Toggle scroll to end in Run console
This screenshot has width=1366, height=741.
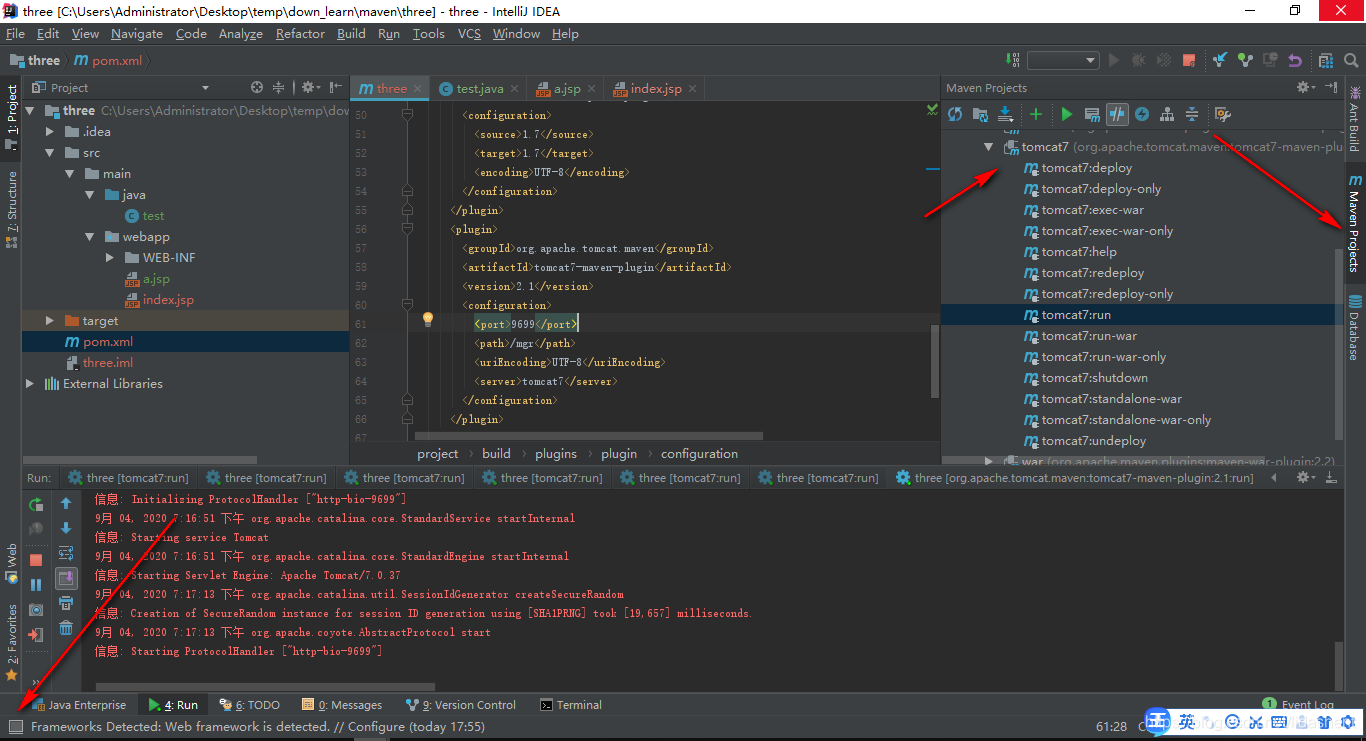[x=66, y=578]
